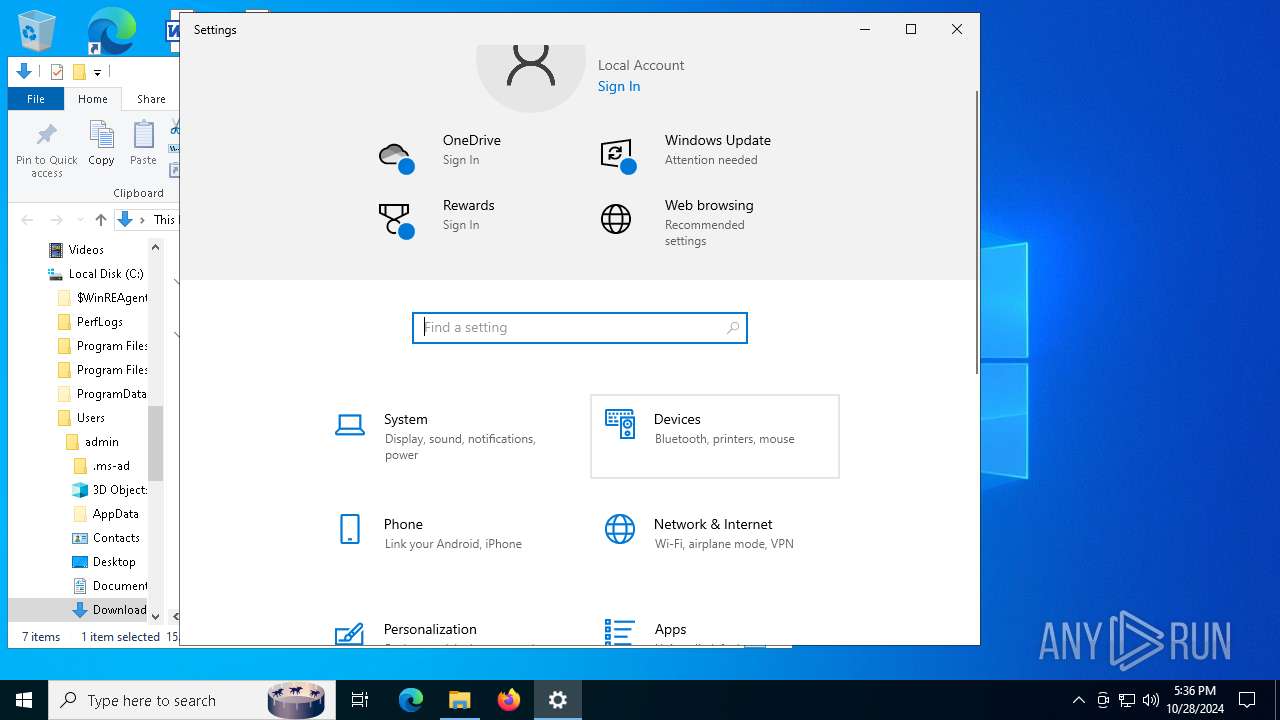The width and height of the screenshot is (1280, 720).
Task: Open System settings laptop icon
Action: (x=350, y=425)
